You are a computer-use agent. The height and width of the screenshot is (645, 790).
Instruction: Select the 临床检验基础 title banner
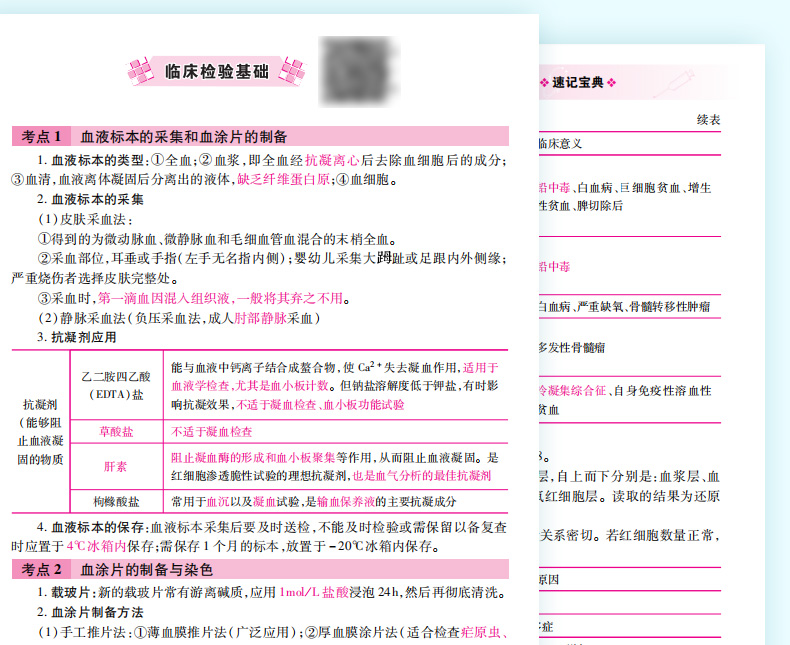[x=217, y=70]
